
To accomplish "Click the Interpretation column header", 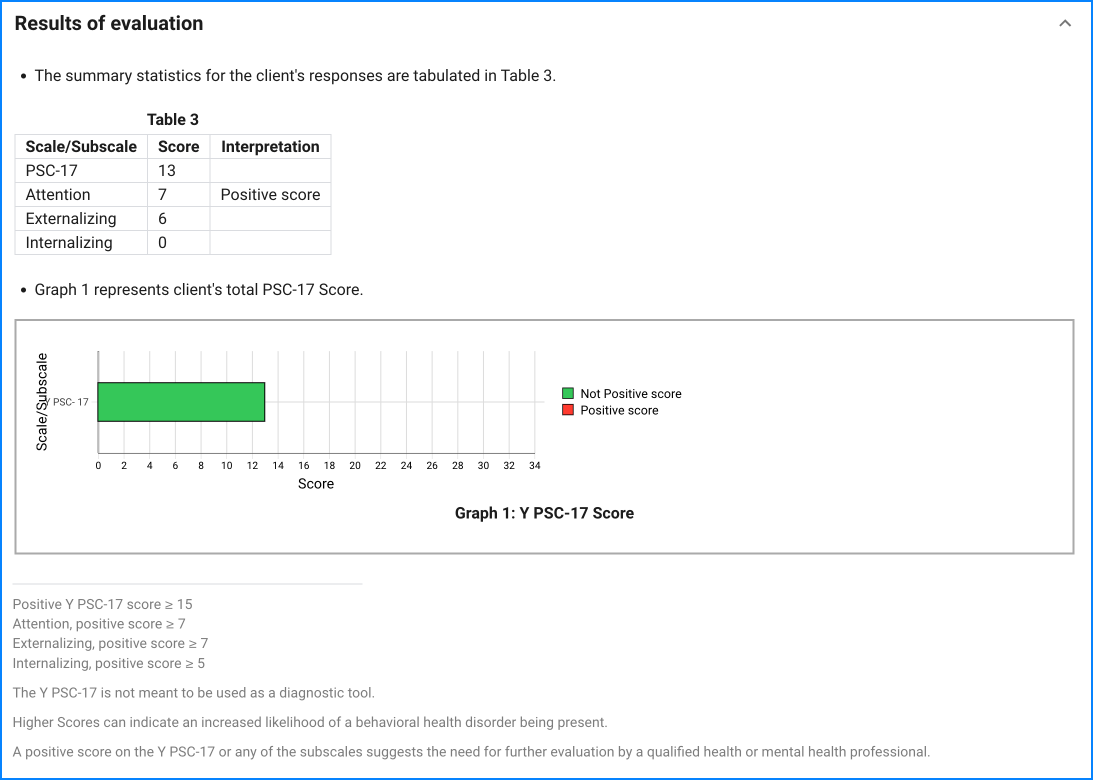I will [270, 147].
